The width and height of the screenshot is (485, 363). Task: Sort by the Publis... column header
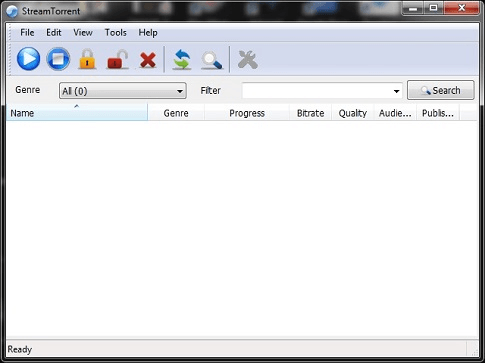pos(438,113)
